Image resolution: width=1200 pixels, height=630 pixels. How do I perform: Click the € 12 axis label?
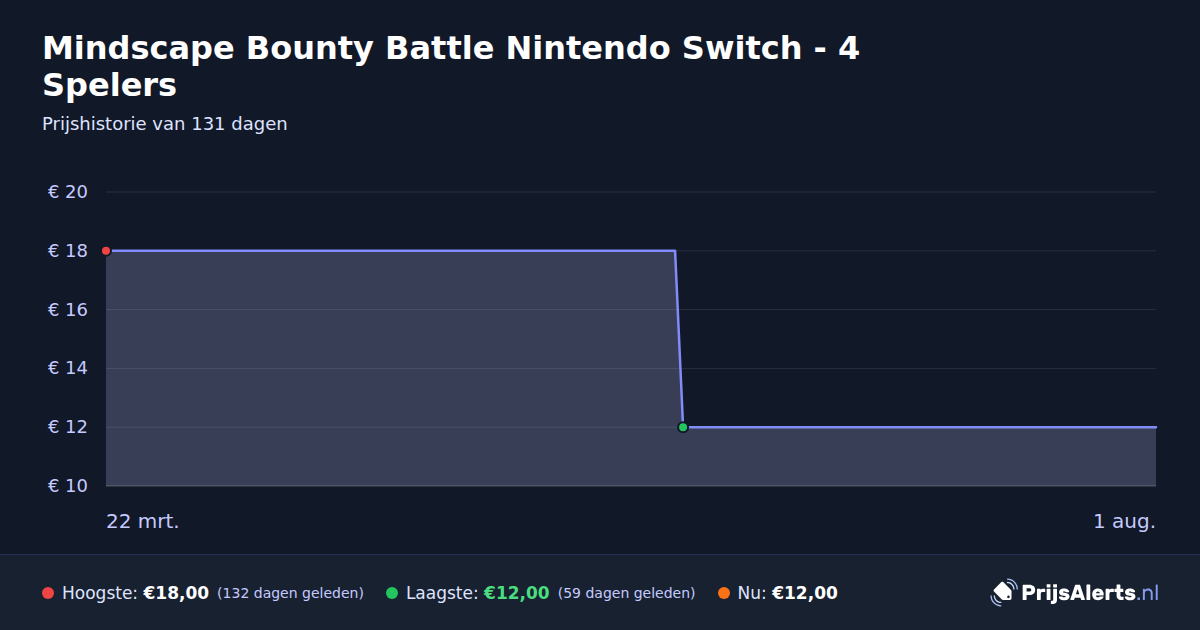68,427
